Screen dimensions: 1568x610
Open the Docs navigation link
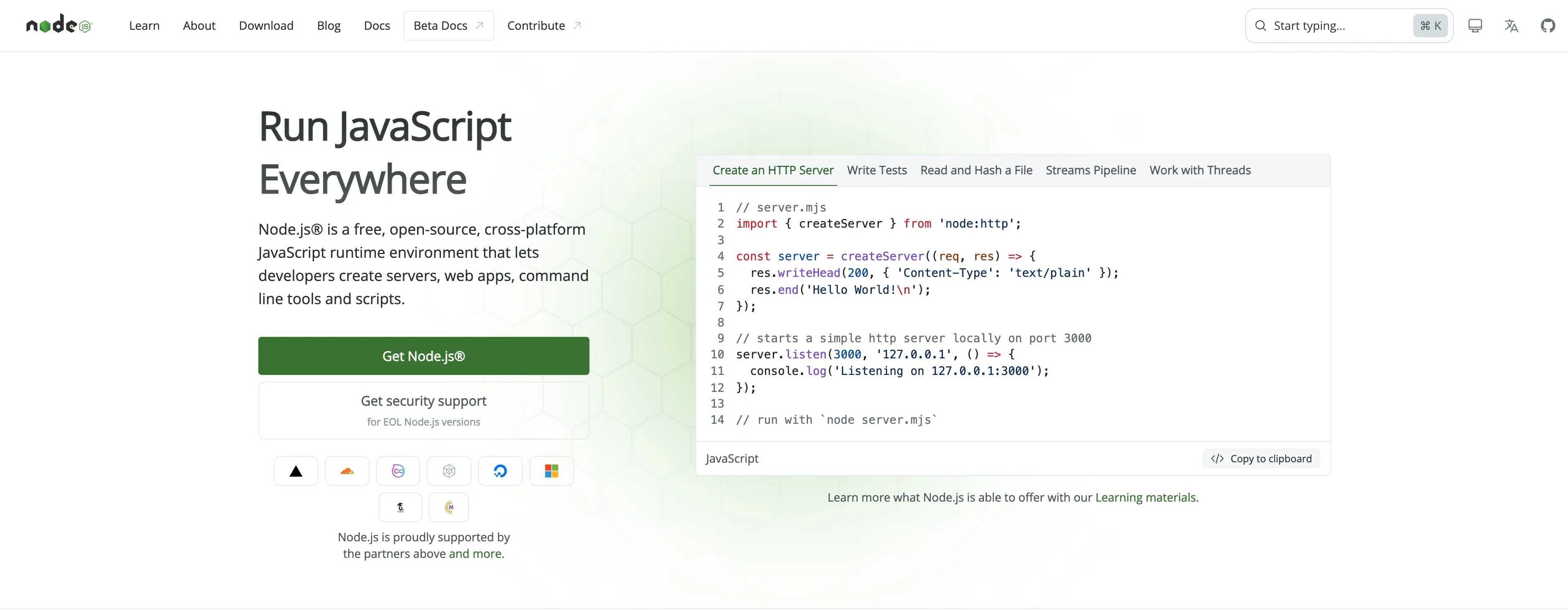pos(377,26)
